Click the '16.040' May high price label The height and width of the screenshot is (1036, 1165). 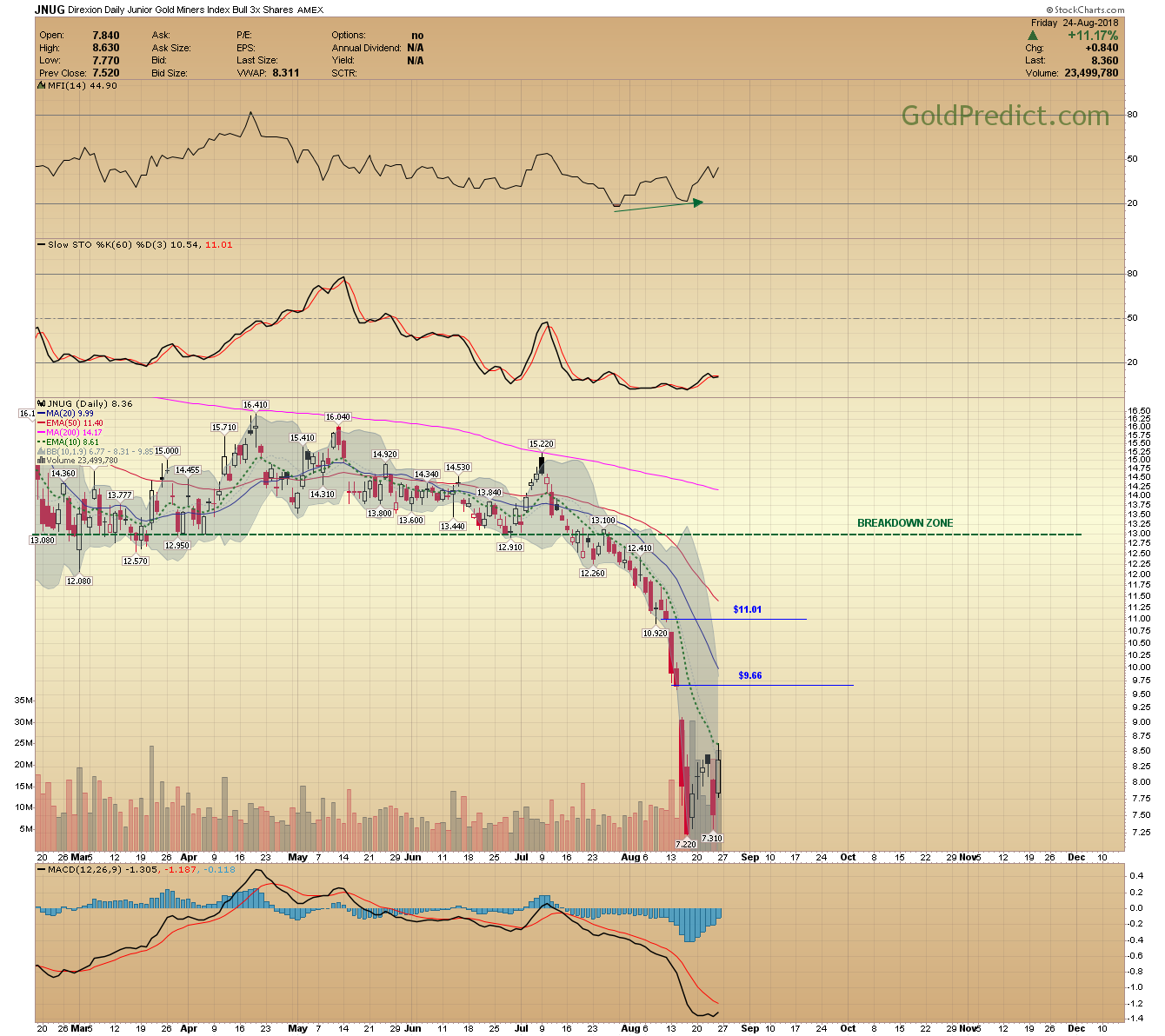(337, 417)
